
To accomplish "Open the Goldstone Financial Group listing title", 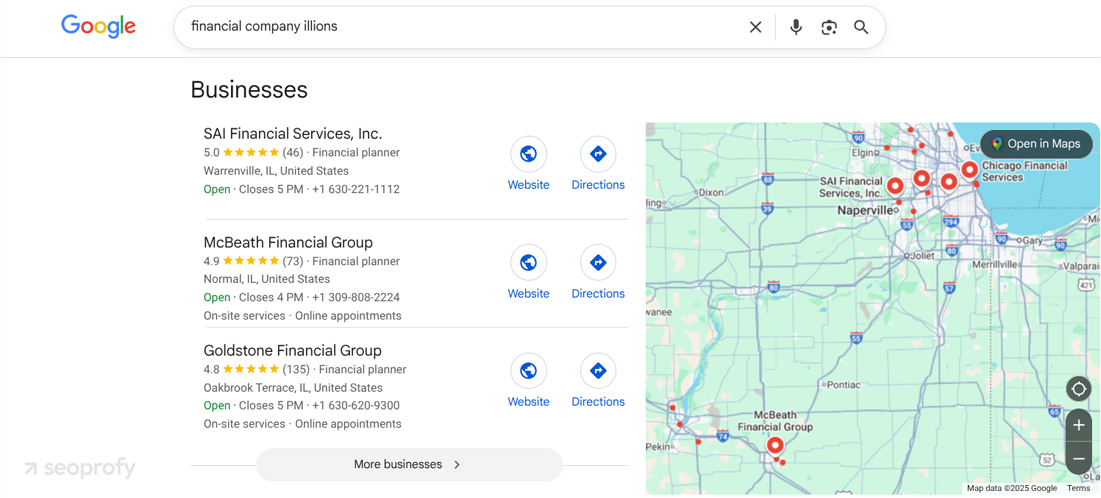I will pyautogui.click(x=293, y=350).
